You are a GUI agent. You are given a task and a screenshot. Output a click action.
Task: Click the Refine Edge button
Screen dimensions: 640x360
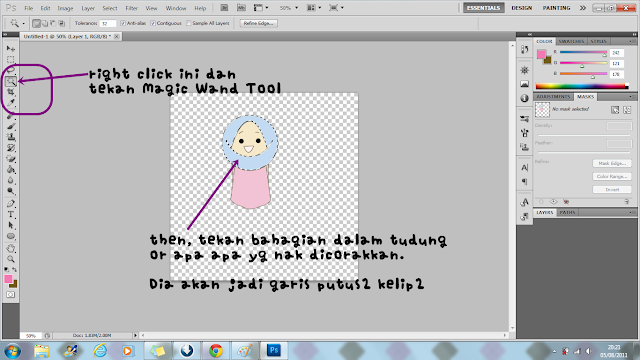pyautogui.click(x=258, y=23)
